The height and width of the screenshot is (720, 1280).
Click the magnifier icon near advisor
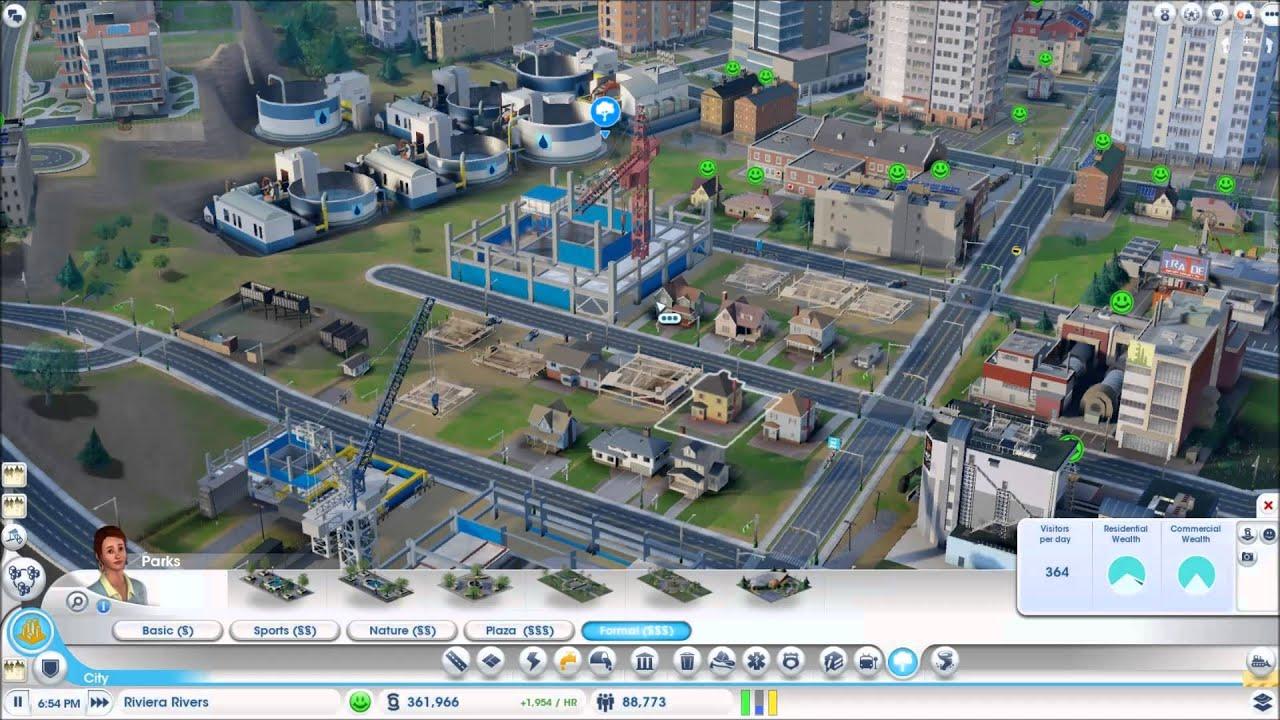pos(78,601)
